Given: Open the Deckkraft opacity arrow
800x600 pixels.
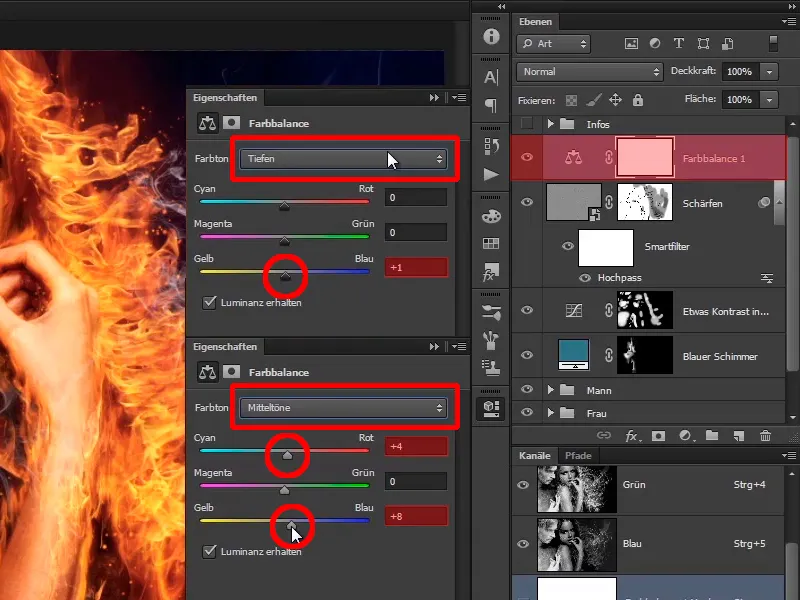Looking at the screenshot, I should tap(769, 72).
